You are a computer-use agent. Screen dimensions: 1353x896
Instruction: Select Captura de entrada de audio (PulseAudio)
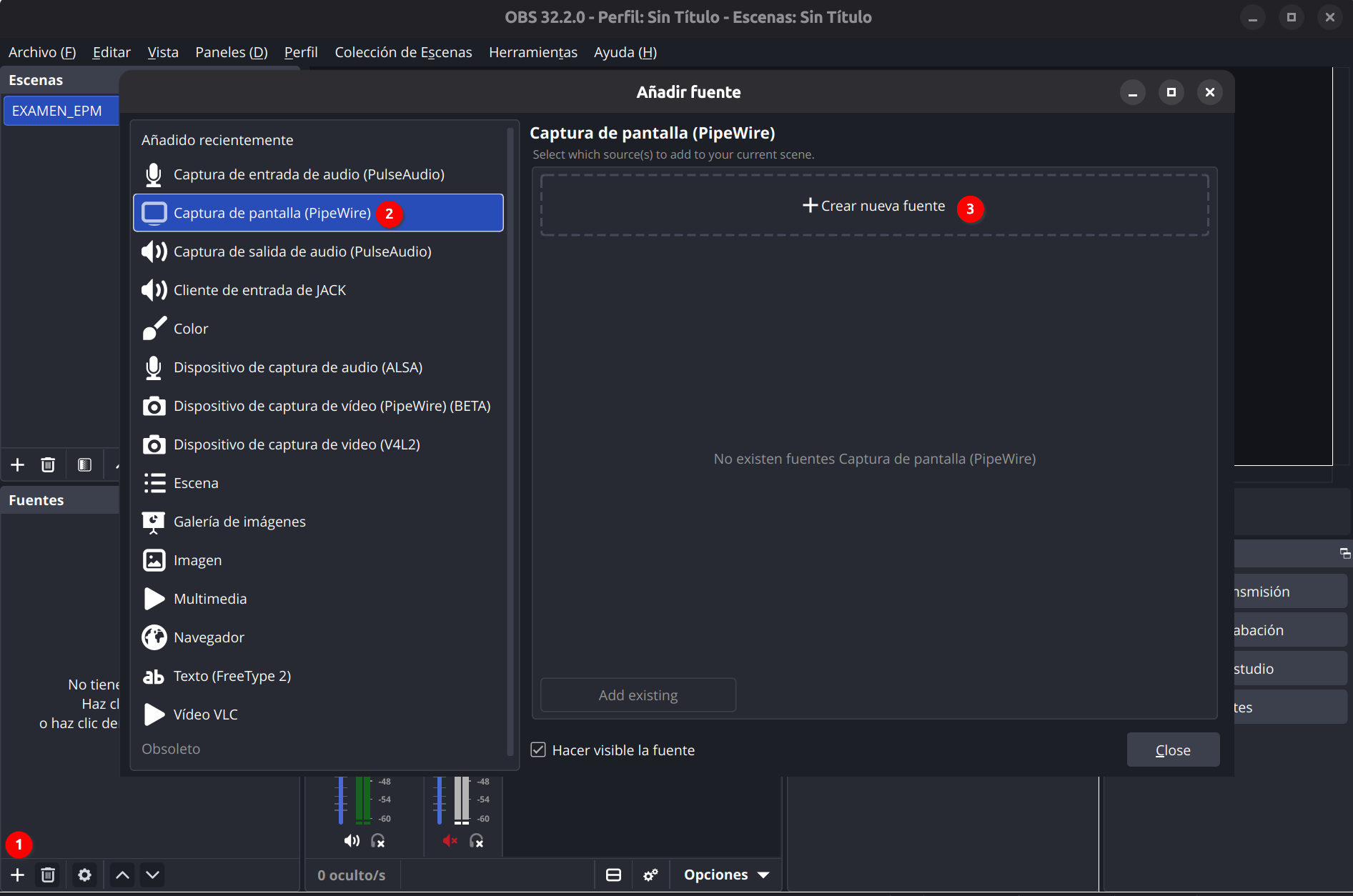click(x=318, y=174)
